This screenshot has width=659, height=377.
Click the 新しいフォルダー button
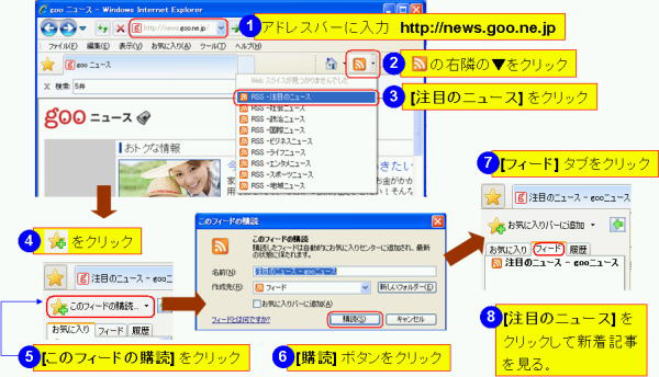click(407, 287)
